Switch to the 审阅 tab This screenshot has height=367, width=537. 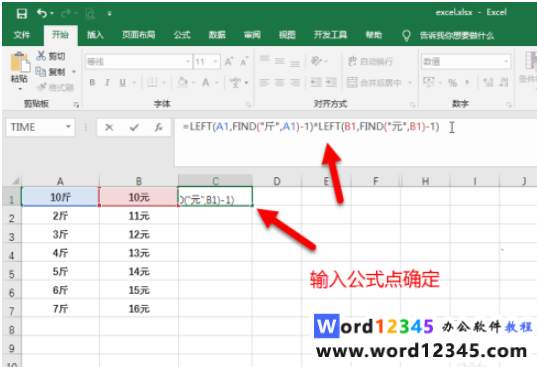coord(252,35)
